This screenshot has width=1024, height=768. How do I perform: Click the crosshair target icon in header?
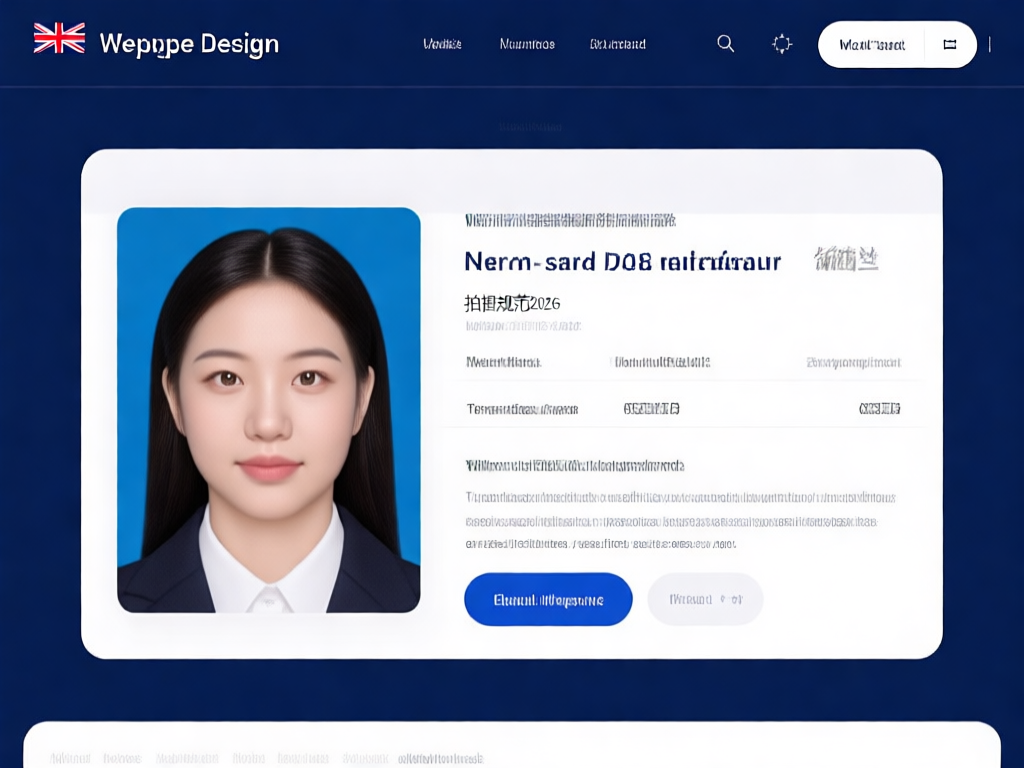pyautogui.click(x=782, y=44)
